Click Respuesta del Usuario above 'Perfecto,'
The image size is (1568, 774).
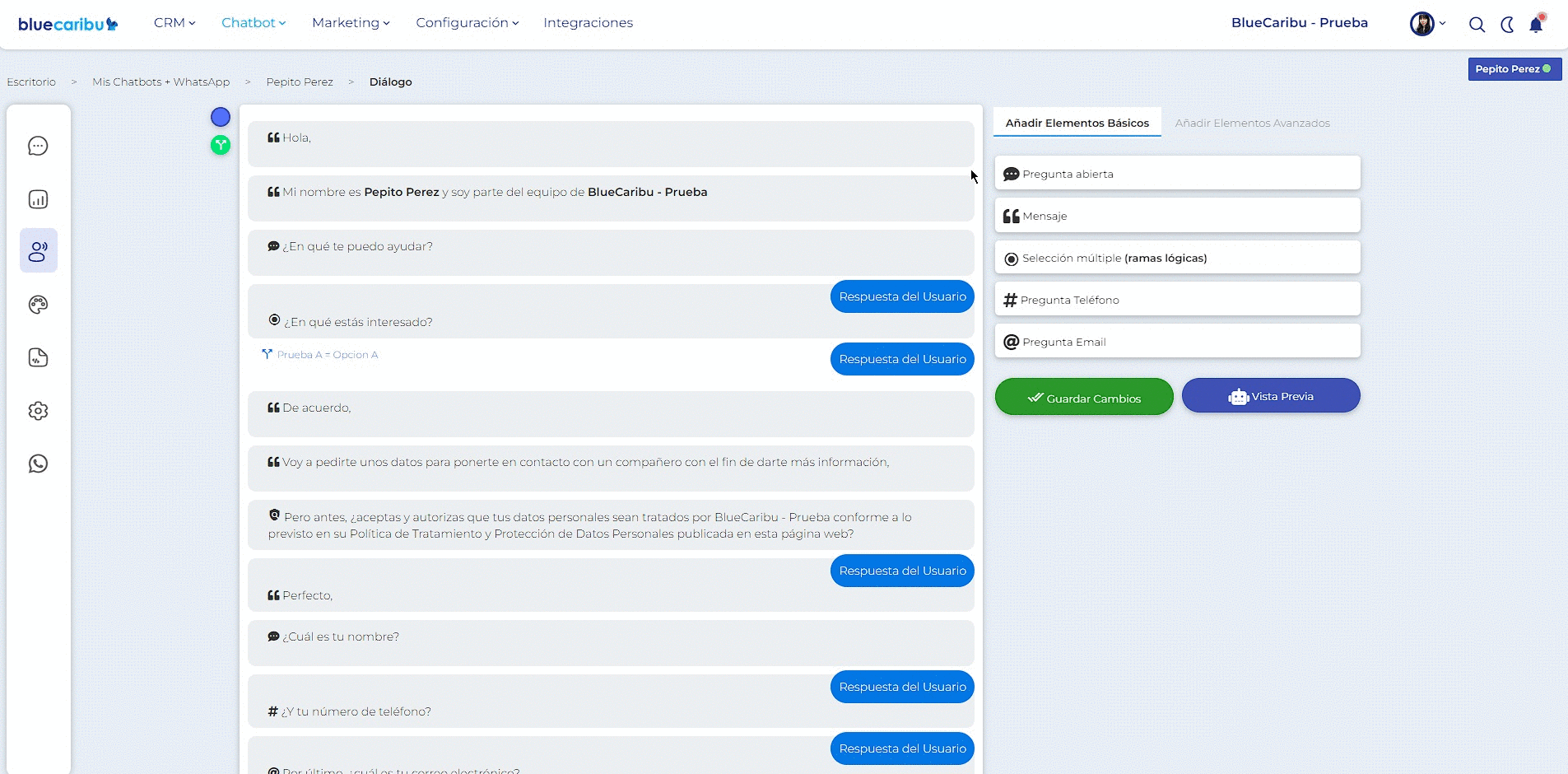click(902, 571)
